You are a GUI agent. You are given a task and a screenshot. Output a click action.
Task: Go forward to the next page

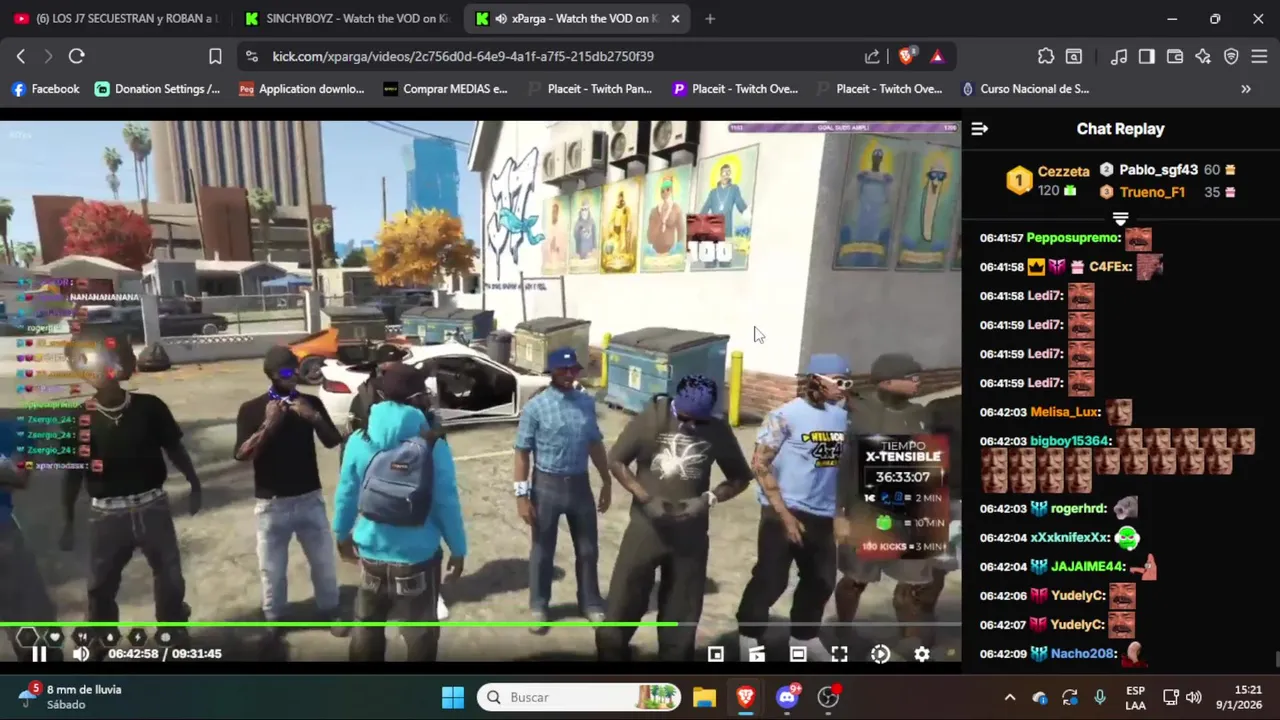(48, 57)
